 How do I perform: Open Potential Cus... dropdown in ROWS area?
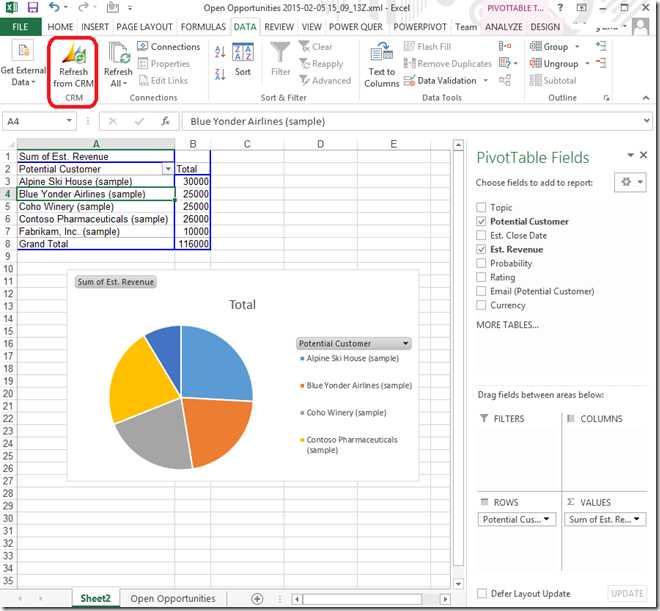[x=546, y=519]
